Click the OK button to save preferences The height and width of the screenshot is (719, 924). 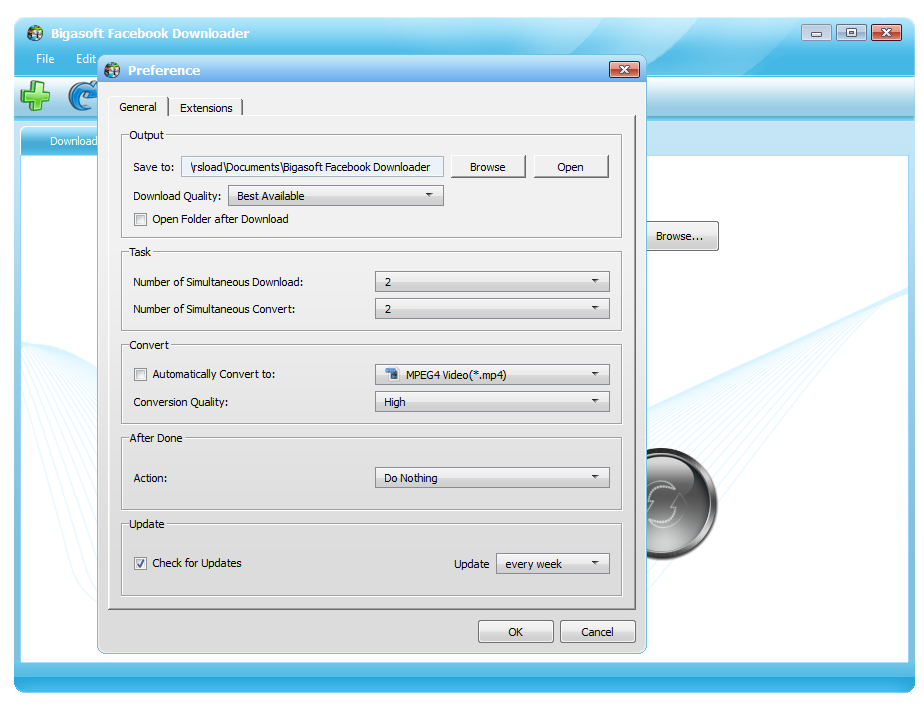515,631
